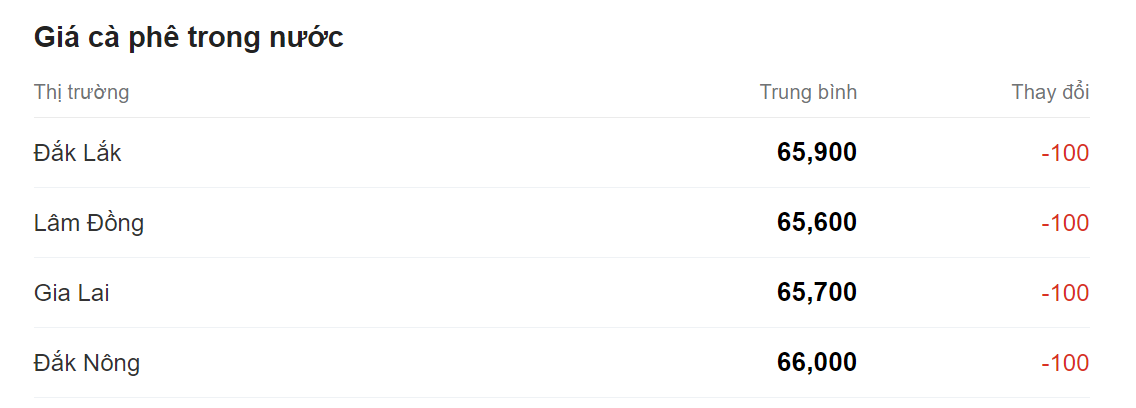Click the heading Giá cà phê trong nước
Screen dimensions: 1136x408
pos(189,38)
